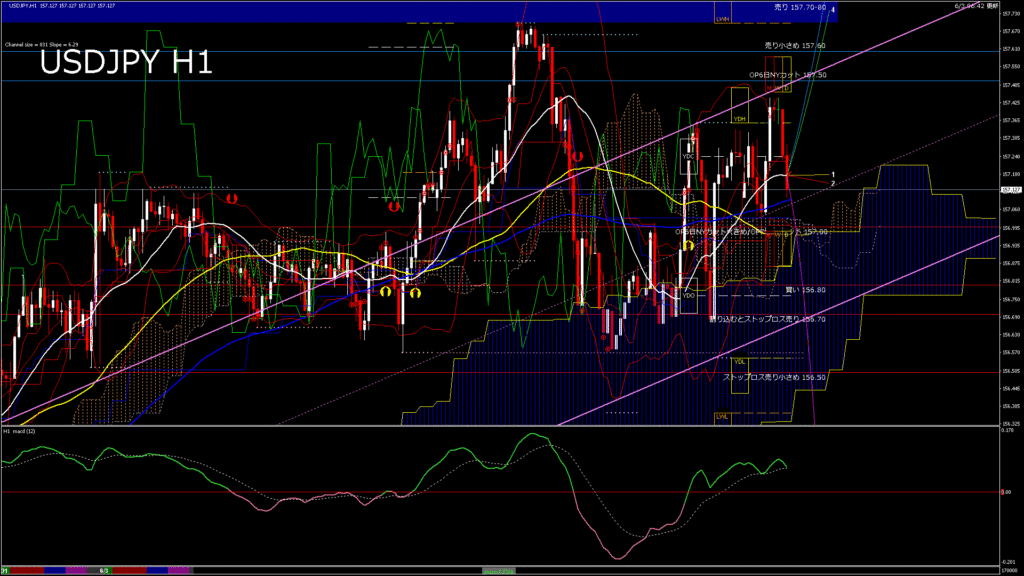Screen dimensions: 1024x576
Task: Click the H1 macd(12) indicator label
Action: 20,431
